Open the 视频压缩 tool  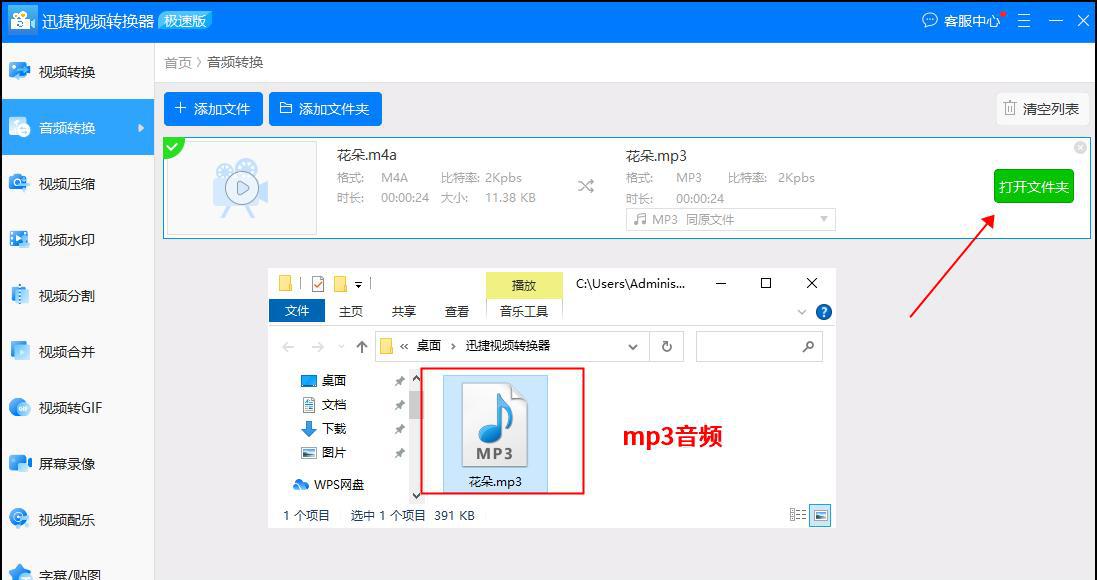(77, 183)
